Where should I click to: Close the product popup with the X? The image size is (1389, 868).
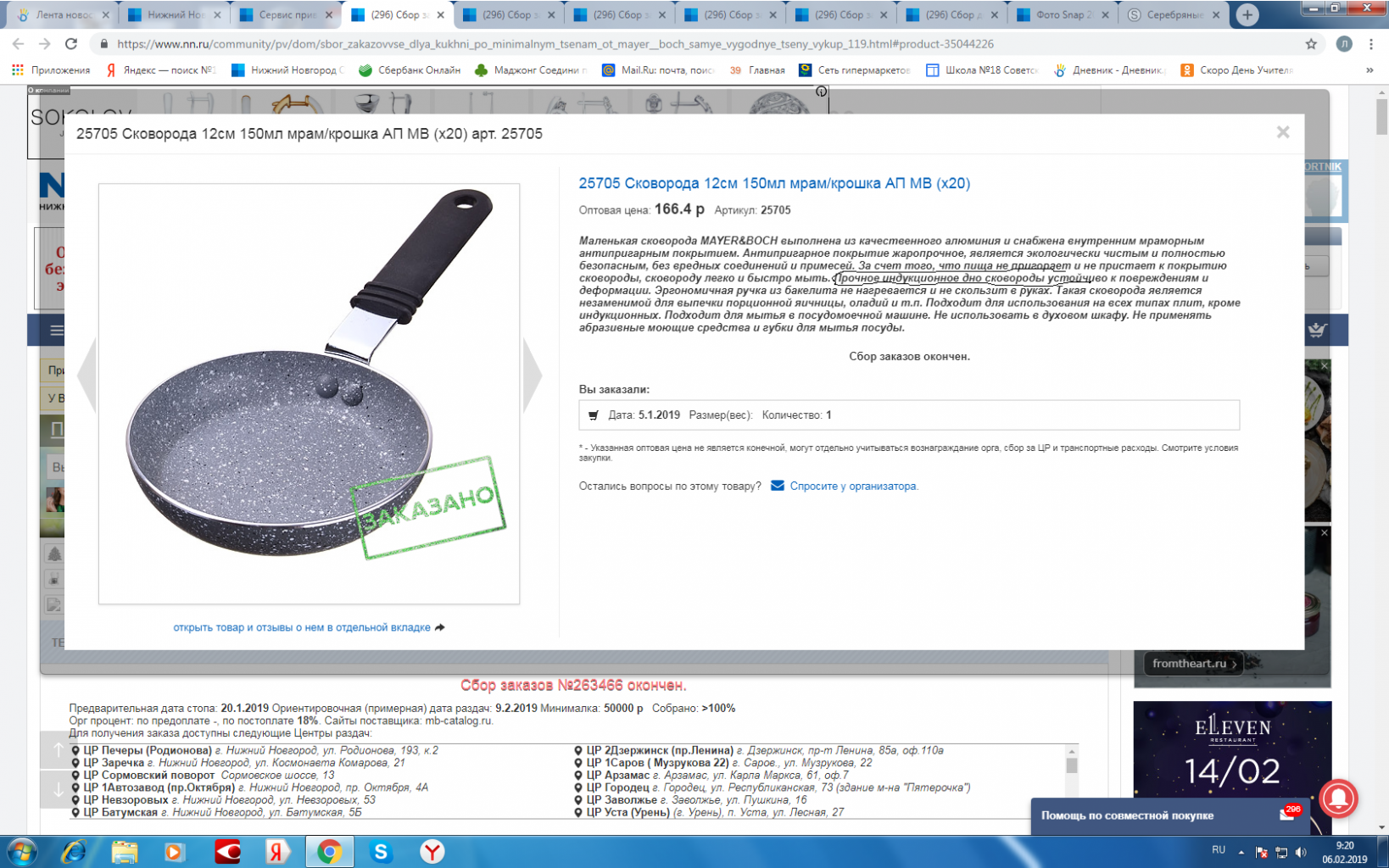pos(1282,132)
